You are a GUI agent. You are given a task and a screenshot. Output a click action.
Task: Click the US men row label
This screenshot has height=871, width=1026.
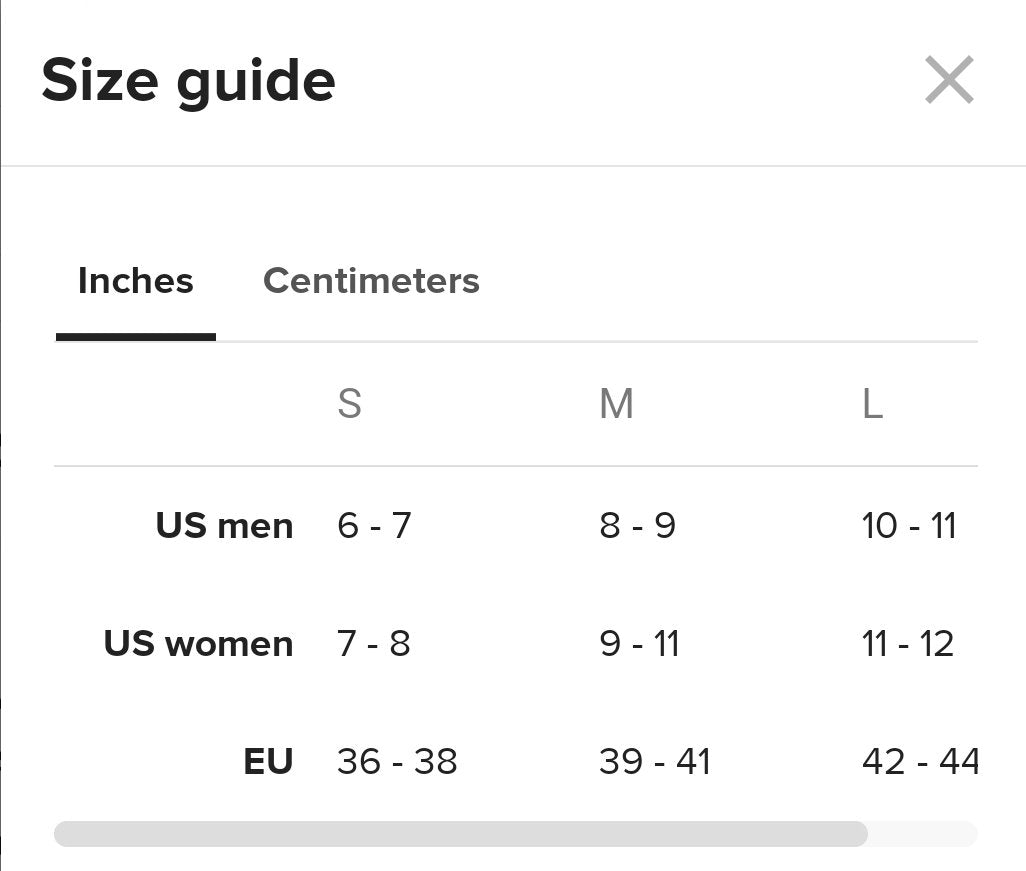(224, 525)
